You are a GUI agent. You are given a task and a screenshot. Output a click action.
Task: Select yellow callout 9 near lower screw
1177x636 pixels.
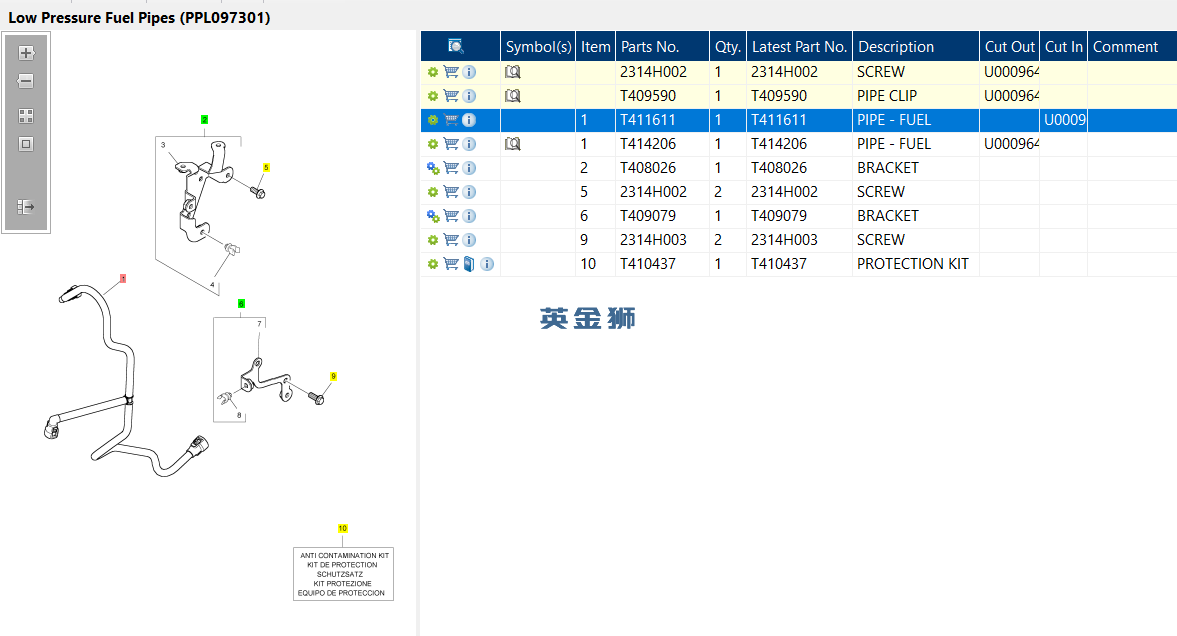[x=333, y=376]
